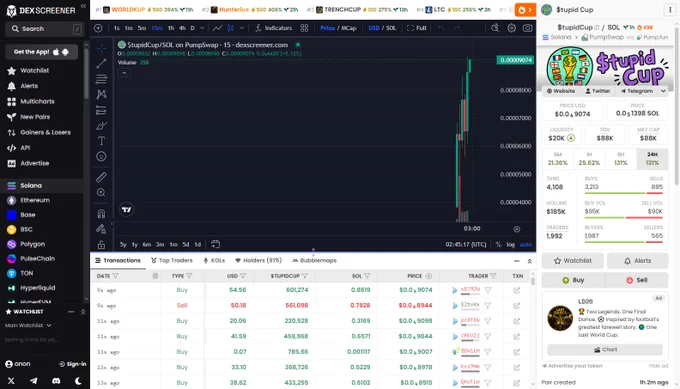Open $tupid Cup options kebab menu
This screenshot has width=680, height=389.
click(670, 10)
